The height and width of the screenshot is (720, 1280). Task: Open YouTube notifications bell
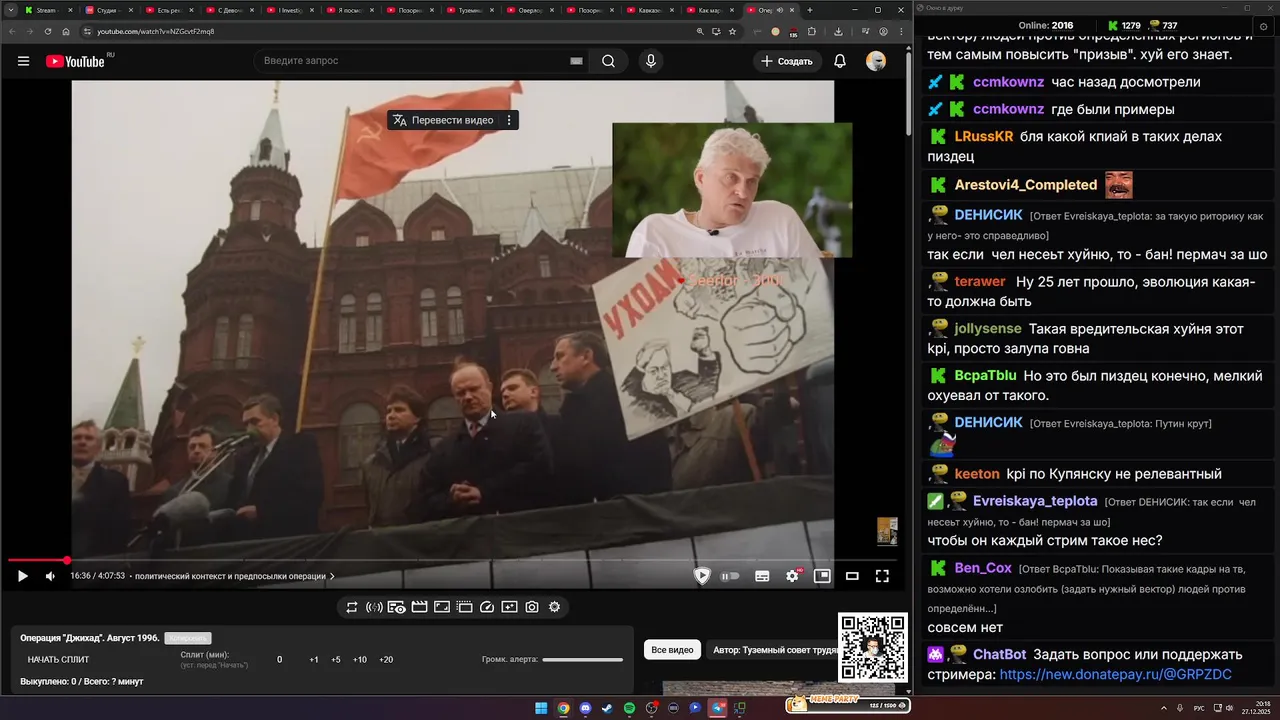pos(840,61)
